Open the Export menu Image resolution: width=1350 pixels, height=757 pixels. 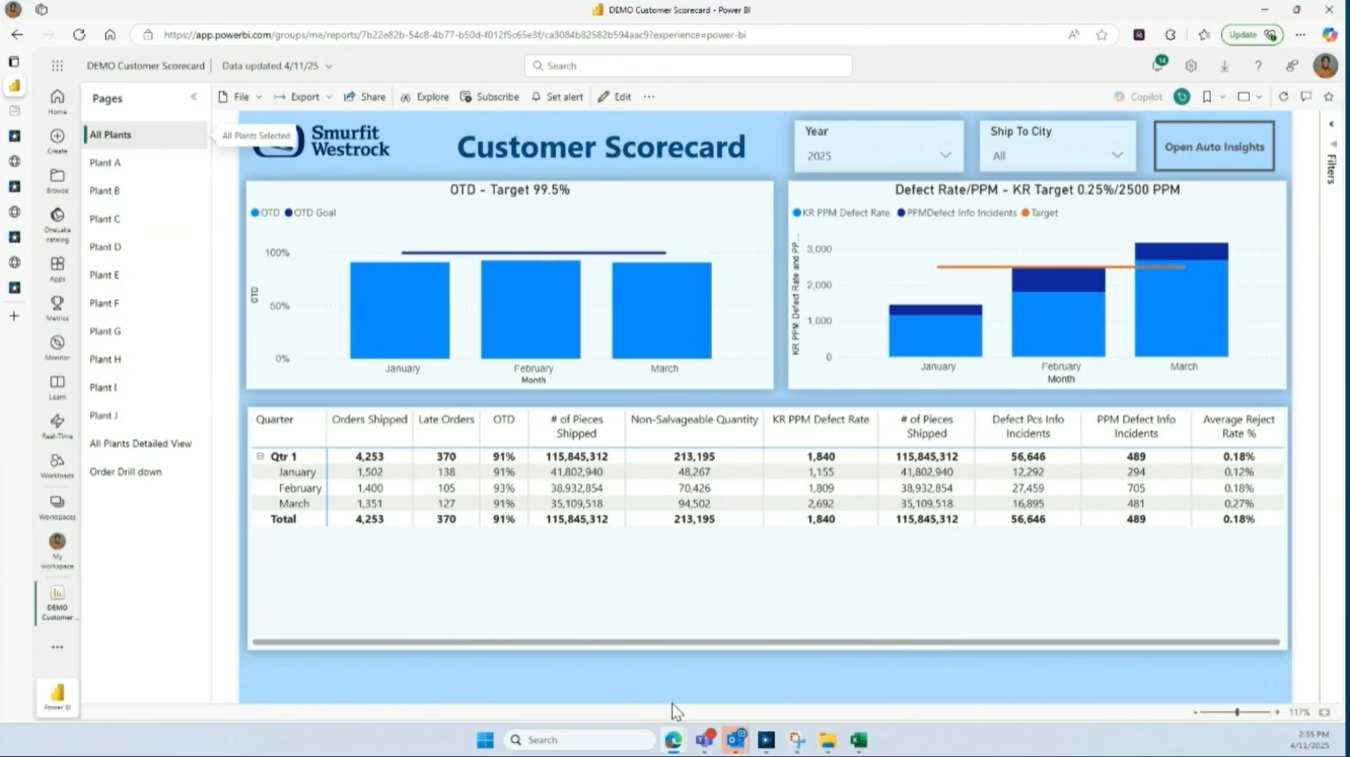click(303, 97)
